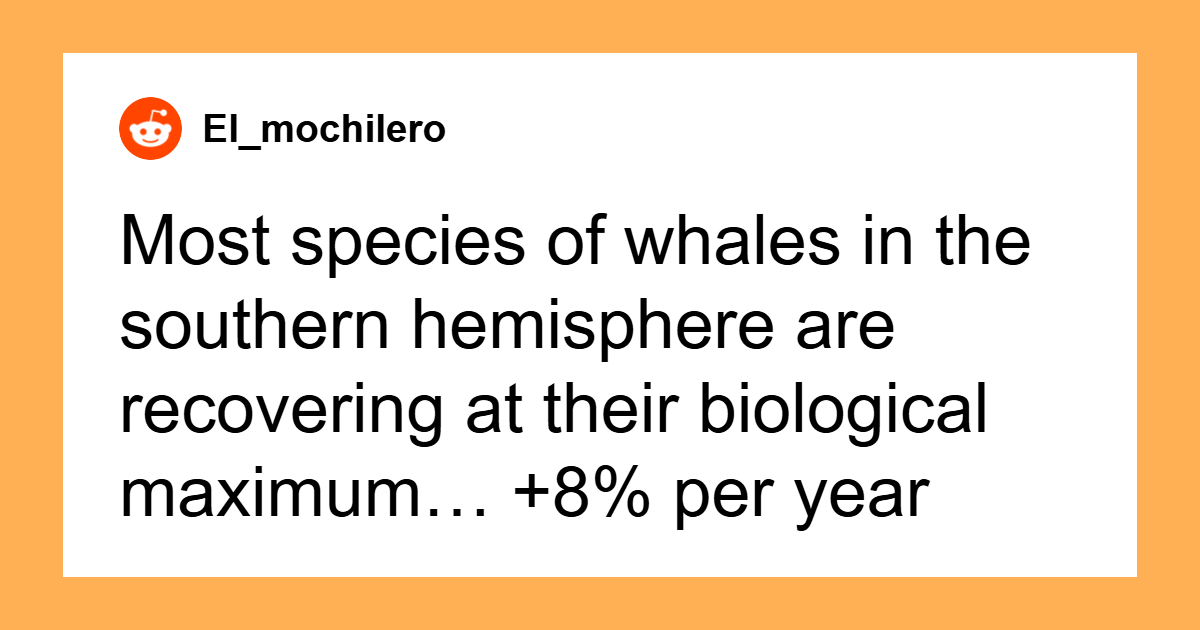This screenshot has width=1200, height=630.
Task: Click the Reddit Snoo avatar icon
Action: click(151, 130)
